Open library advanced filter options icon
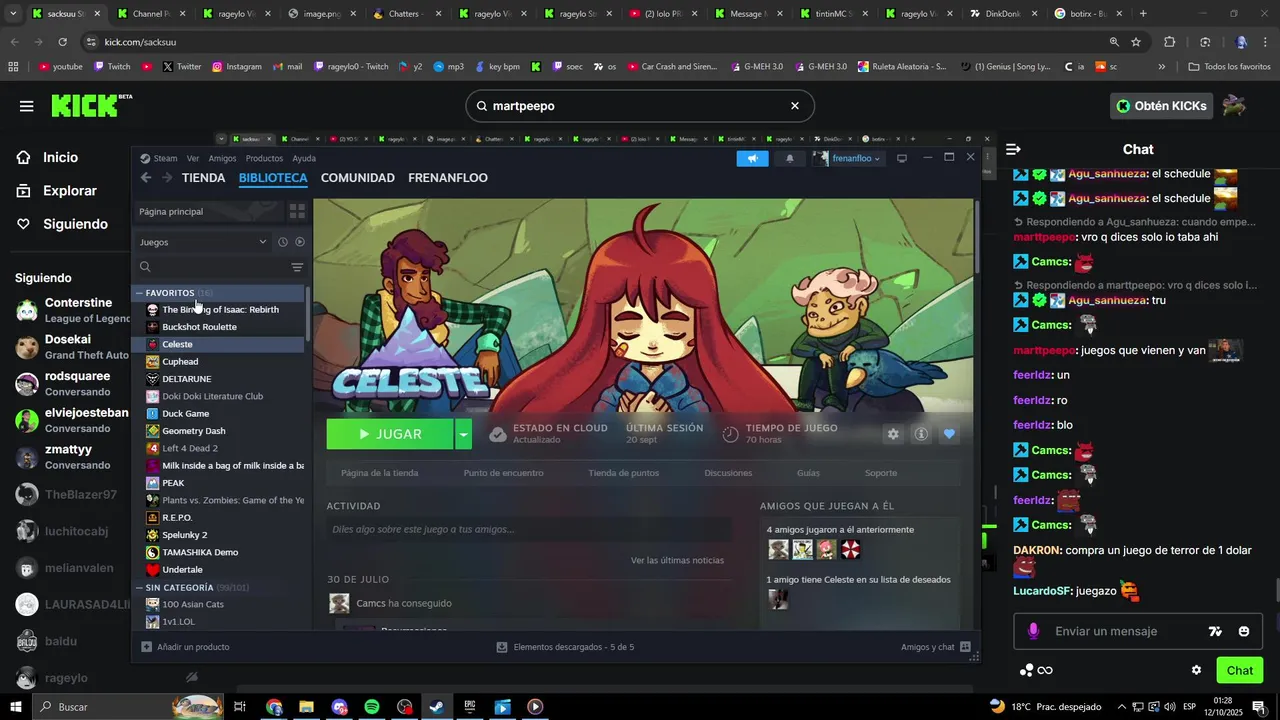 297,267
